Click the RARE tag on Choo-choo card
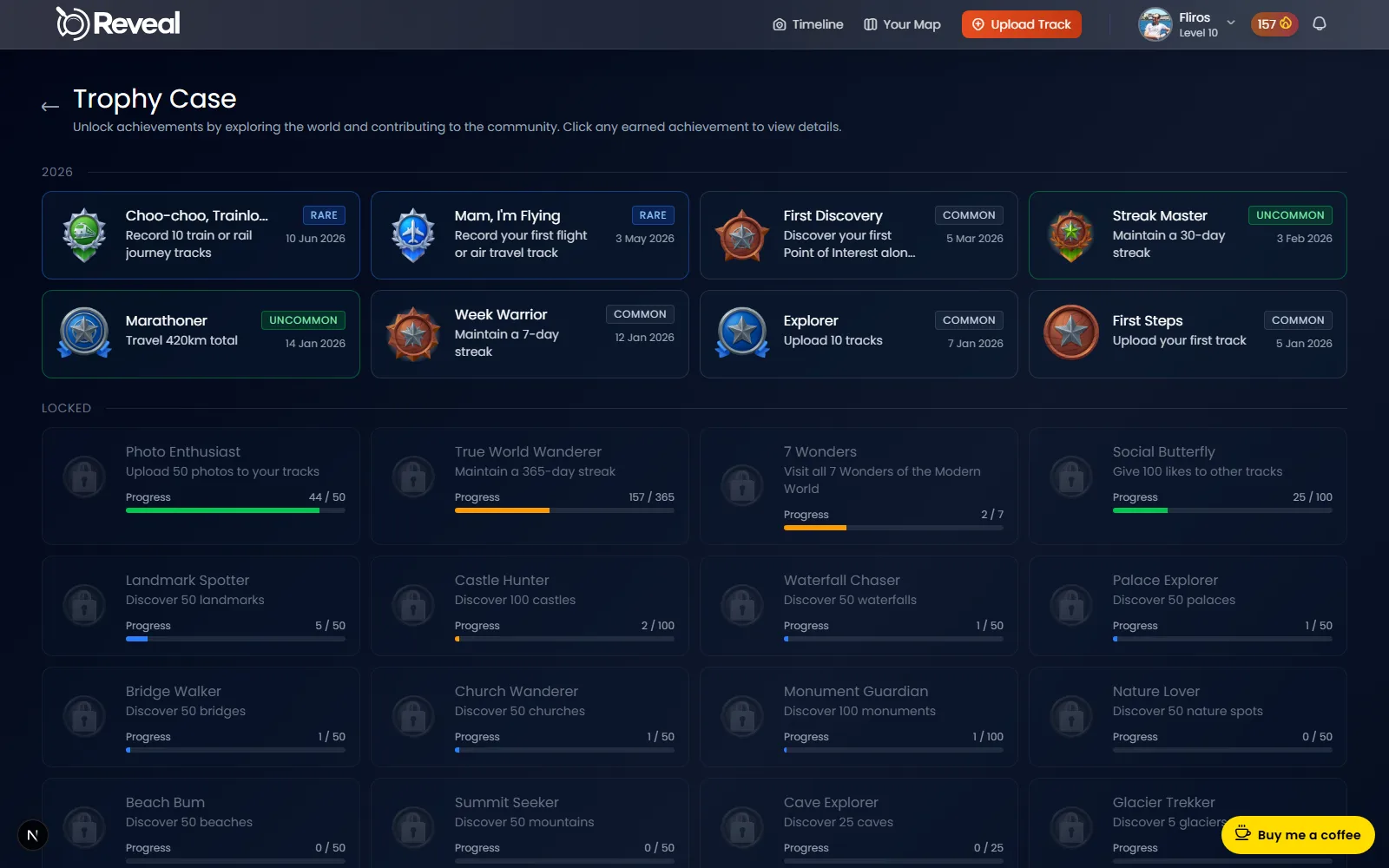The height and width of the screenshot is (868, 1389). tap(324, 215)
